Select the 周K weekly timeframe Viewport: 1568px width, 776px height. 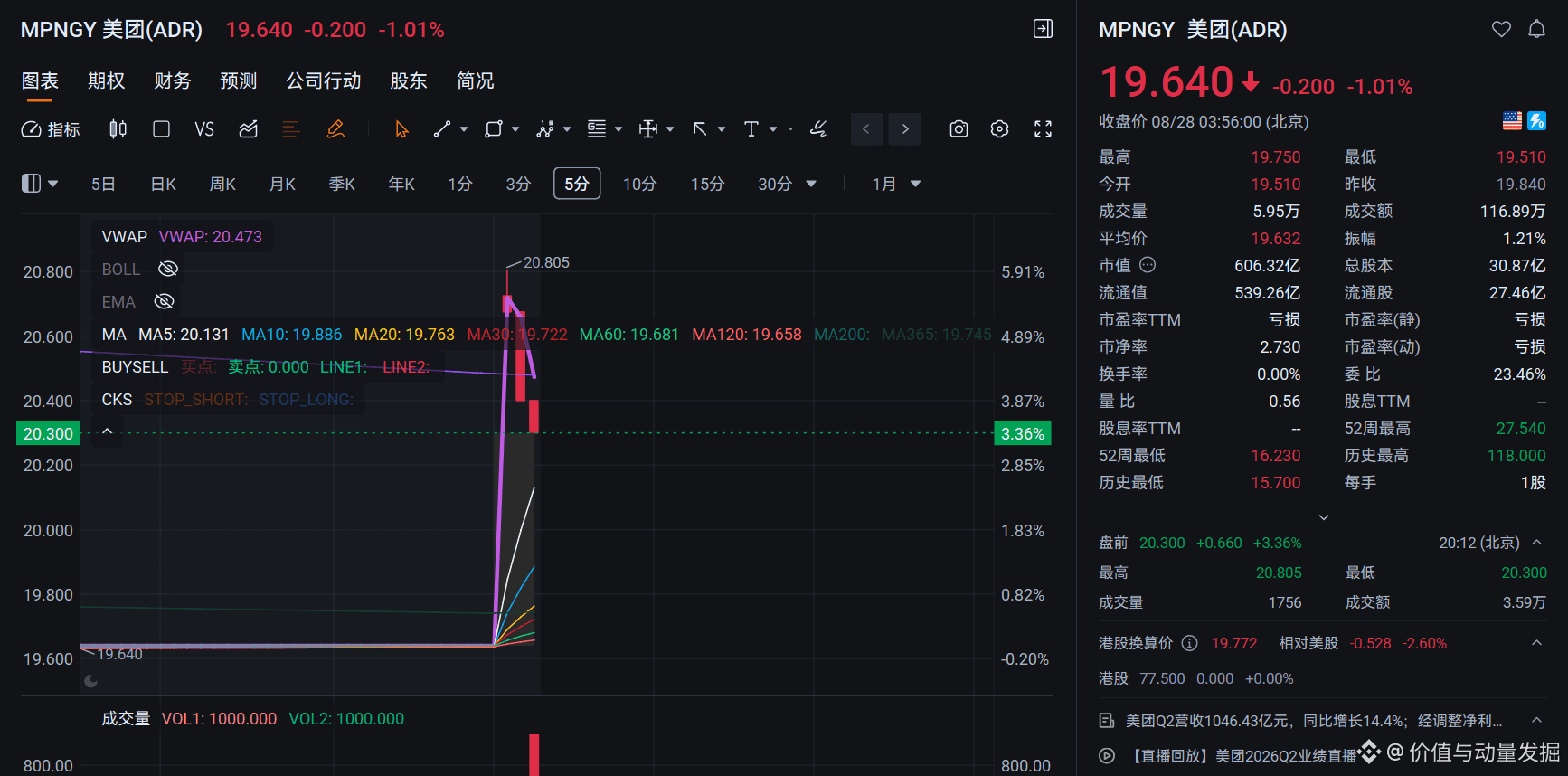coord(222,184)
